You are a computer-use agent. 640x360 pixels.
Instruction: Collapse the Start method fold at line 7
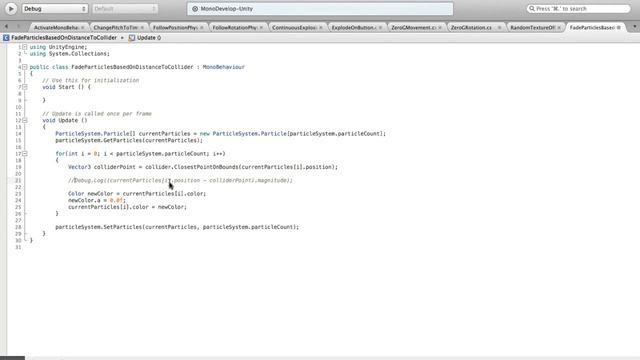pos(25,87)
